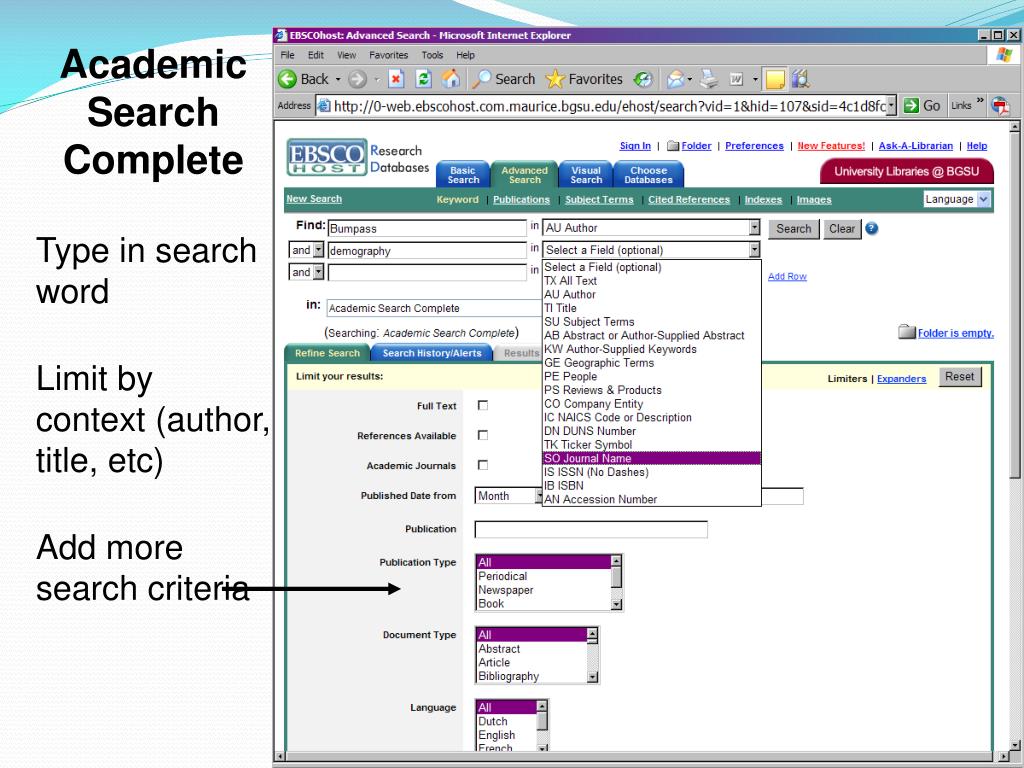Open the AU Author field dropdown
Viewport: 1024px width, 768px height.
tap(754, 227)
